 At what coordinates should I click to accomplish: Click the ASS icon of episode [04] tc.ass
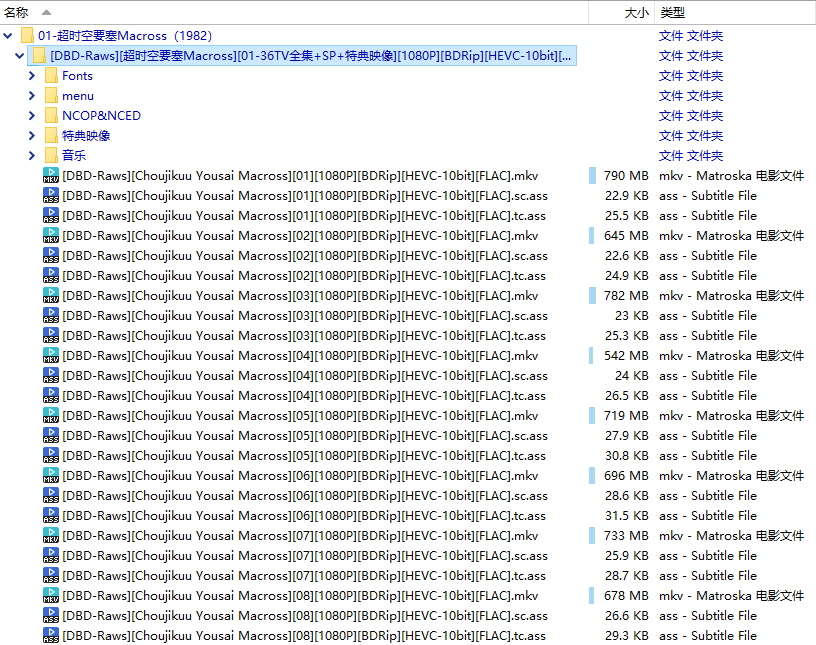click(50, 396)
